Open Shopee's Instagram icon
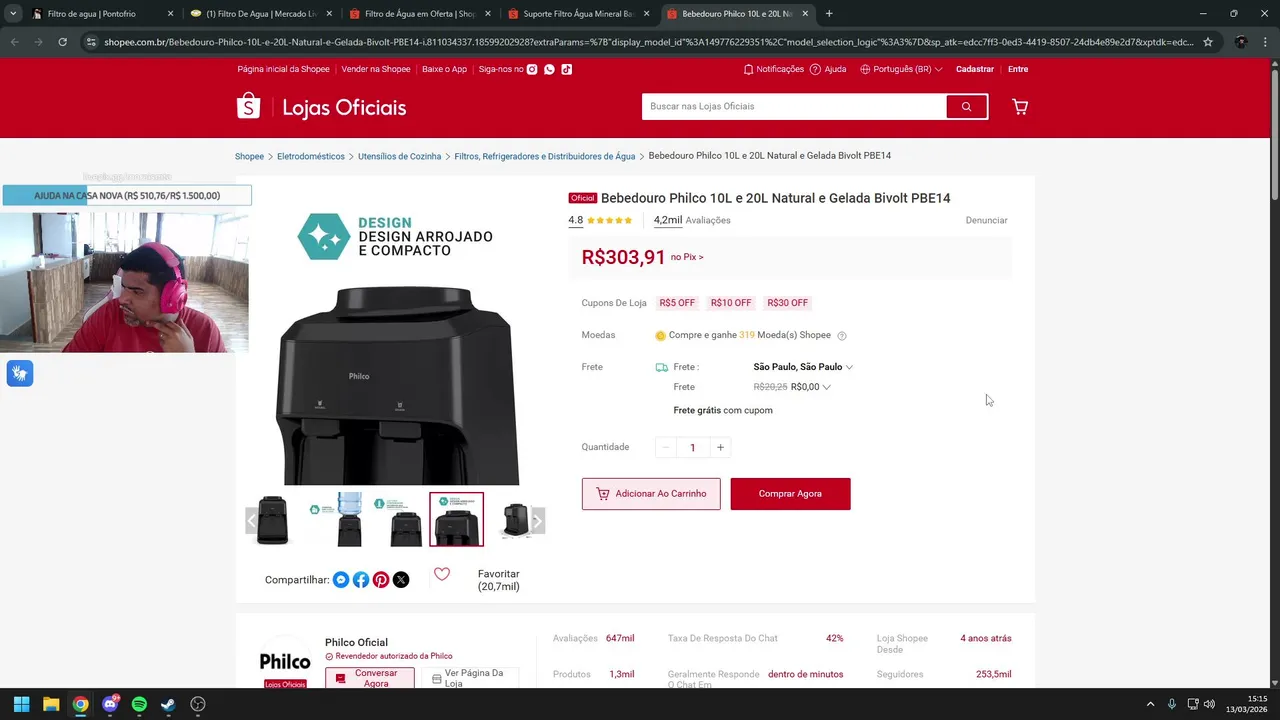The width and height of the screenshot is (1280, 720). (533, 69)
